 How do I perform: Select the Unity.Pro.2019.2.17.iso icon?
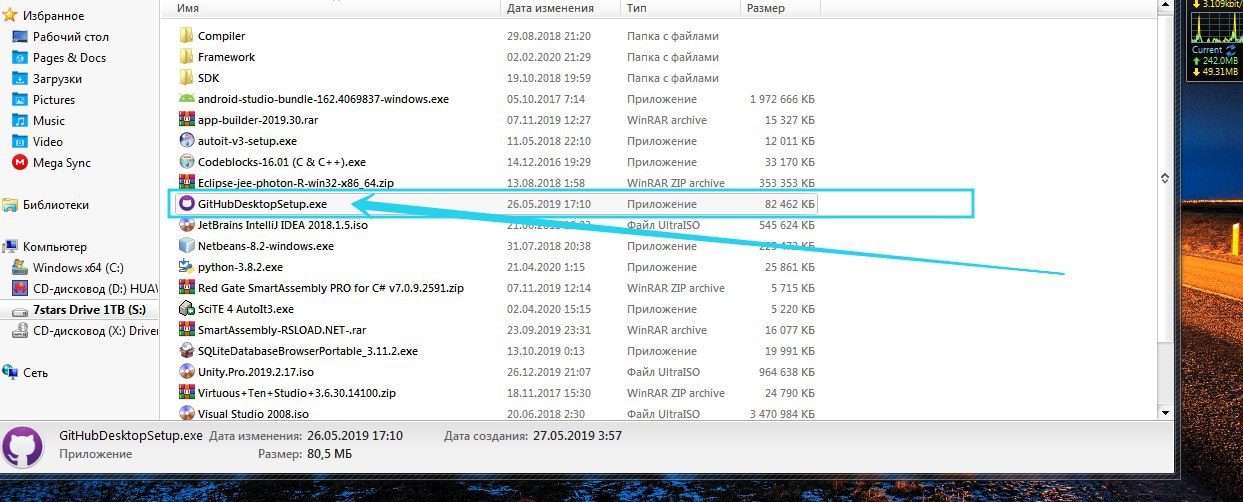[x=186, y=372]
